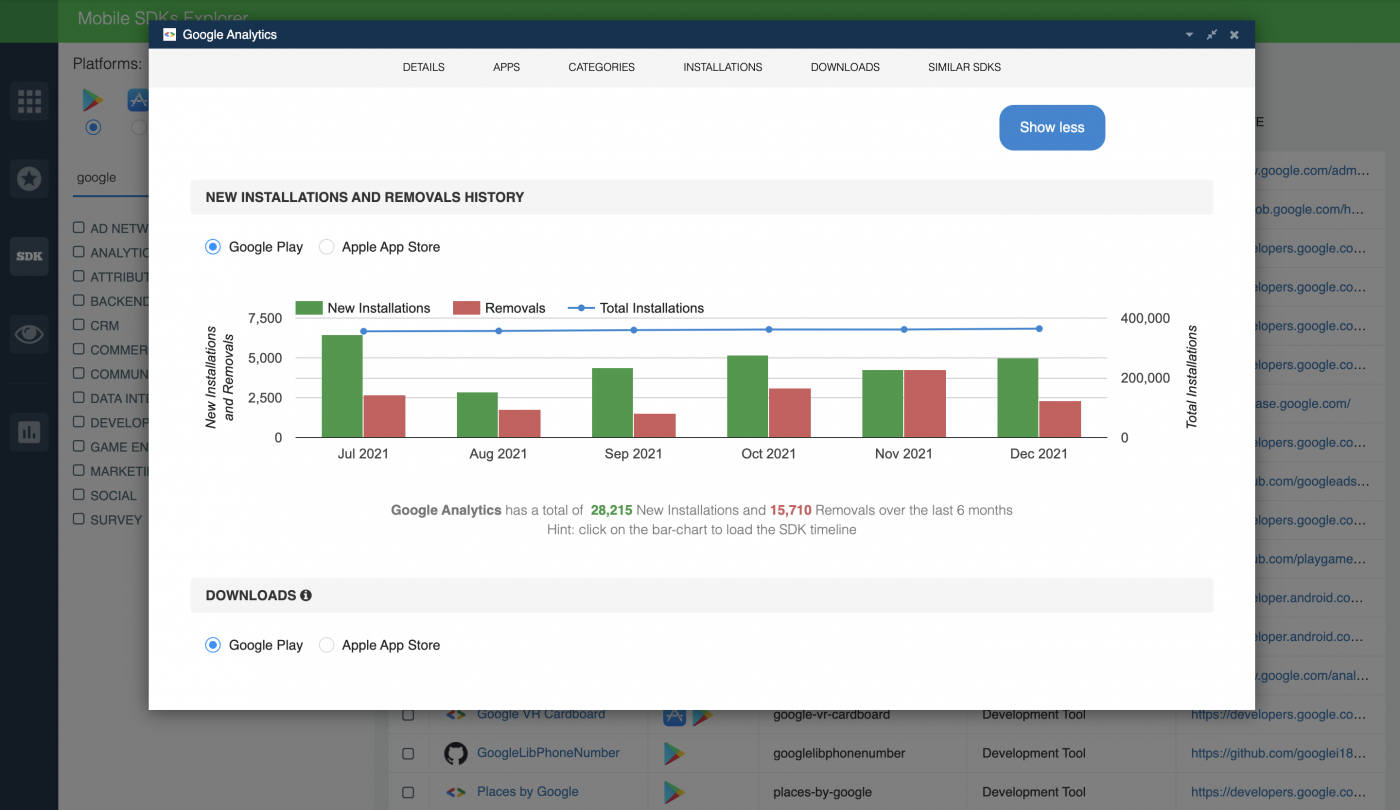
Task: Close the Google Analytics dialog
Action: point(1234,34)
